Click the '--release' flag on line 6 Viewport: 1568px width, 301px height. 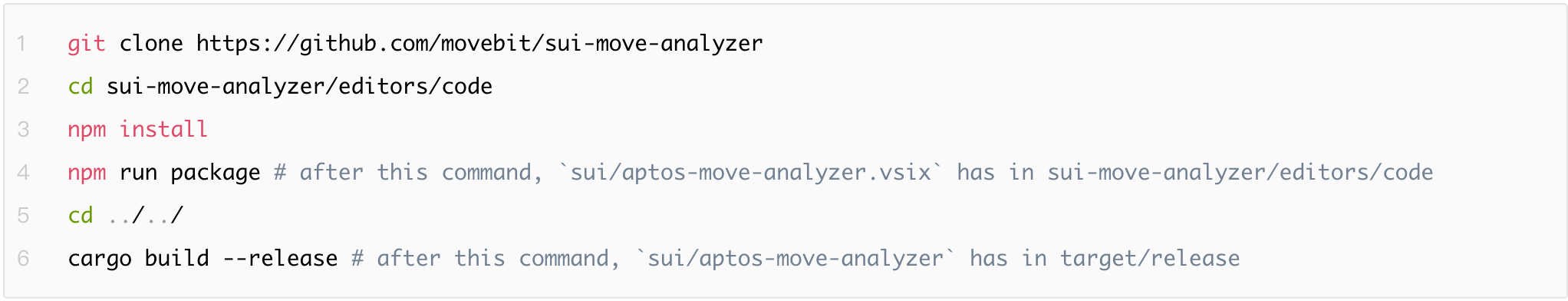(x=280, y=259)
